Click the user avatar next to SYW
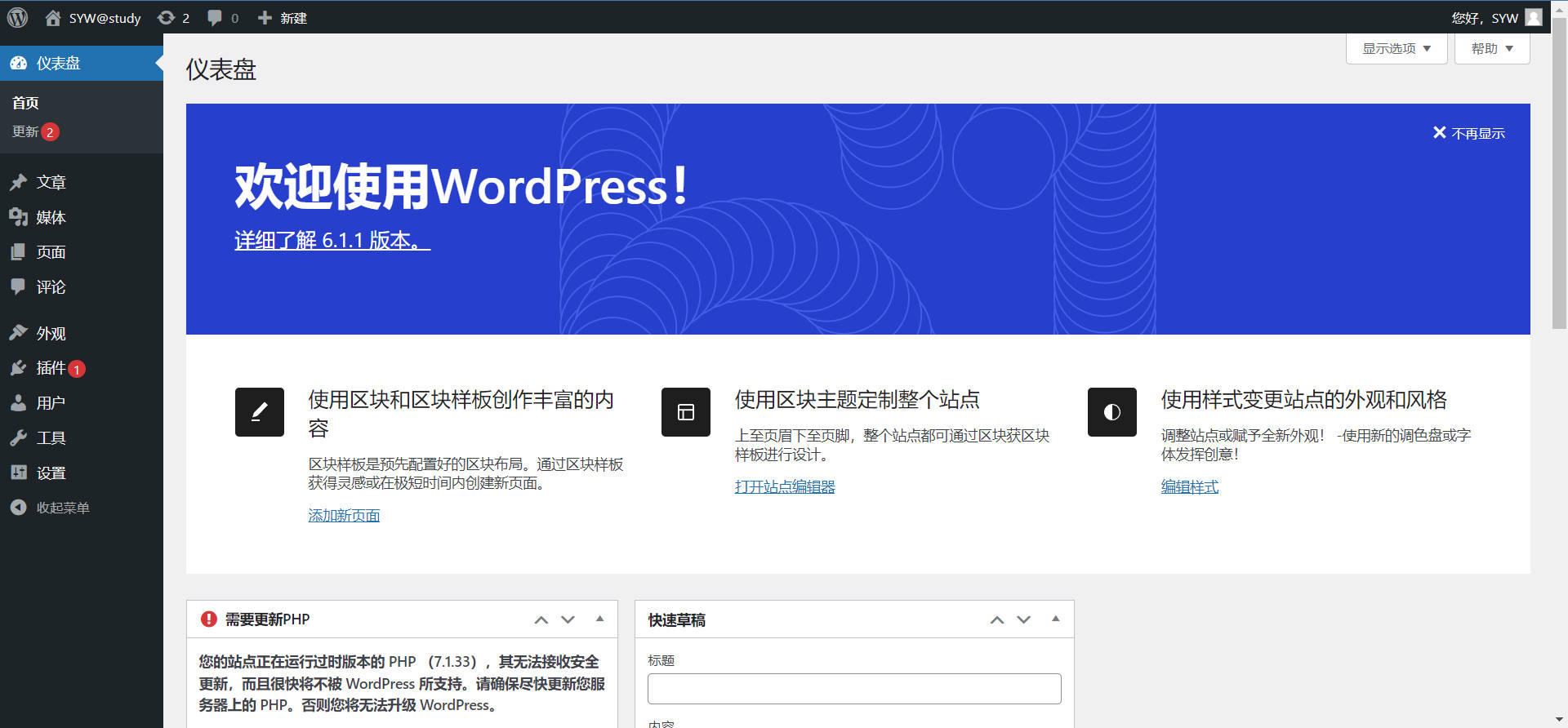The image size is (1568, 728). point(1534,17)
